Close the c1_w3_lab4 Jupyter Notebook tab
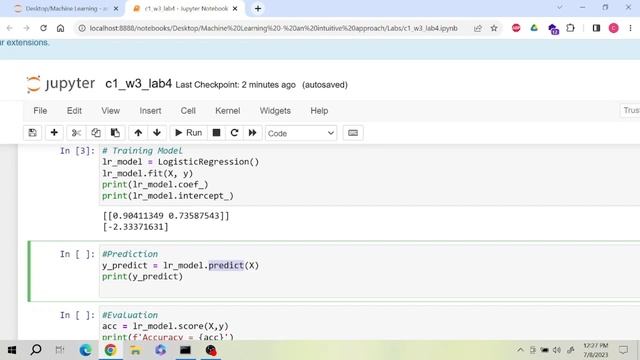This screenshot has width=640, height=360. click(235, 9)
